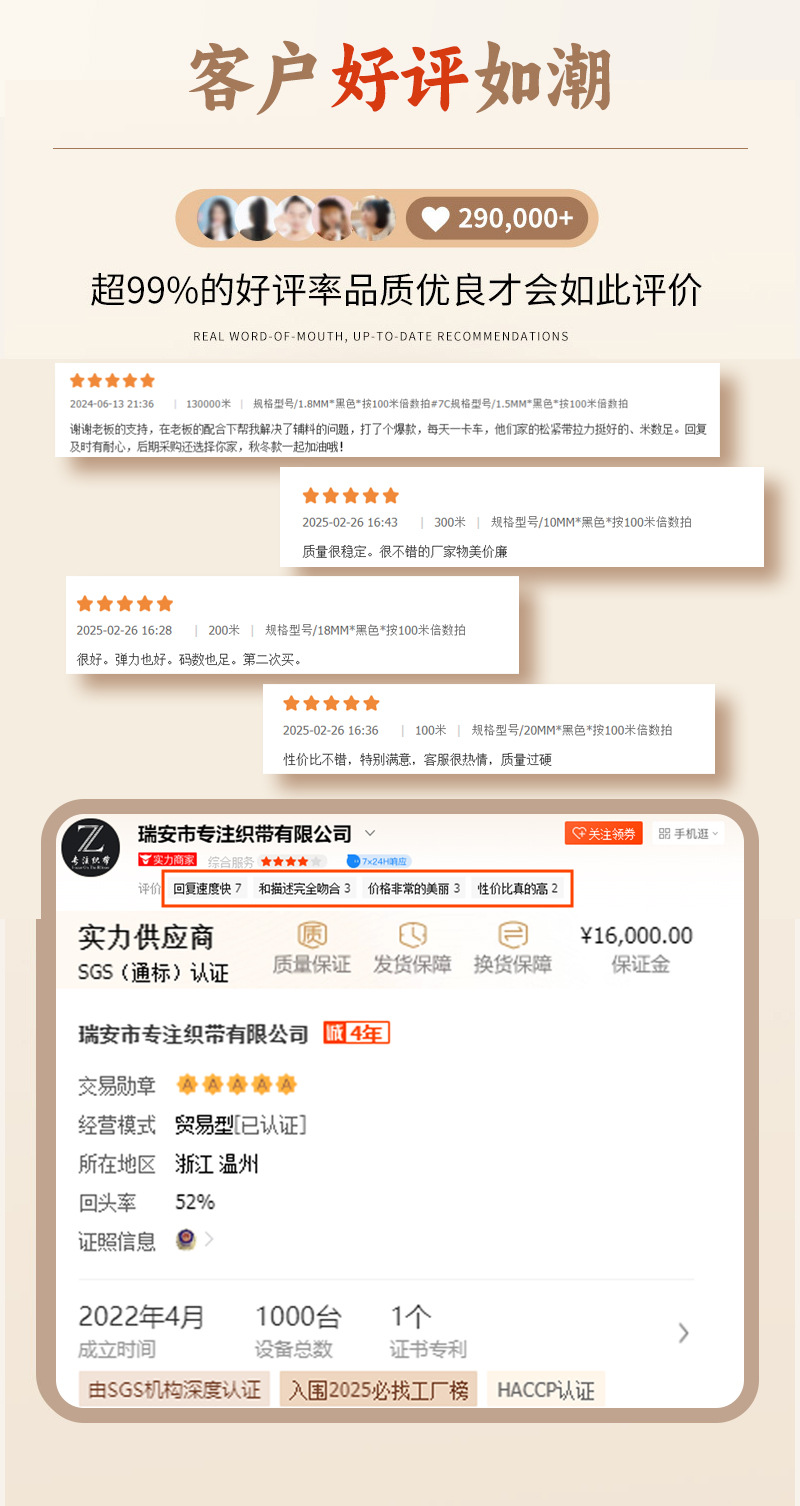Expand dropdown chevron beside company name
Image resolution: width=800 pixels, height=1506 pixels.
[x=370, y=833]
